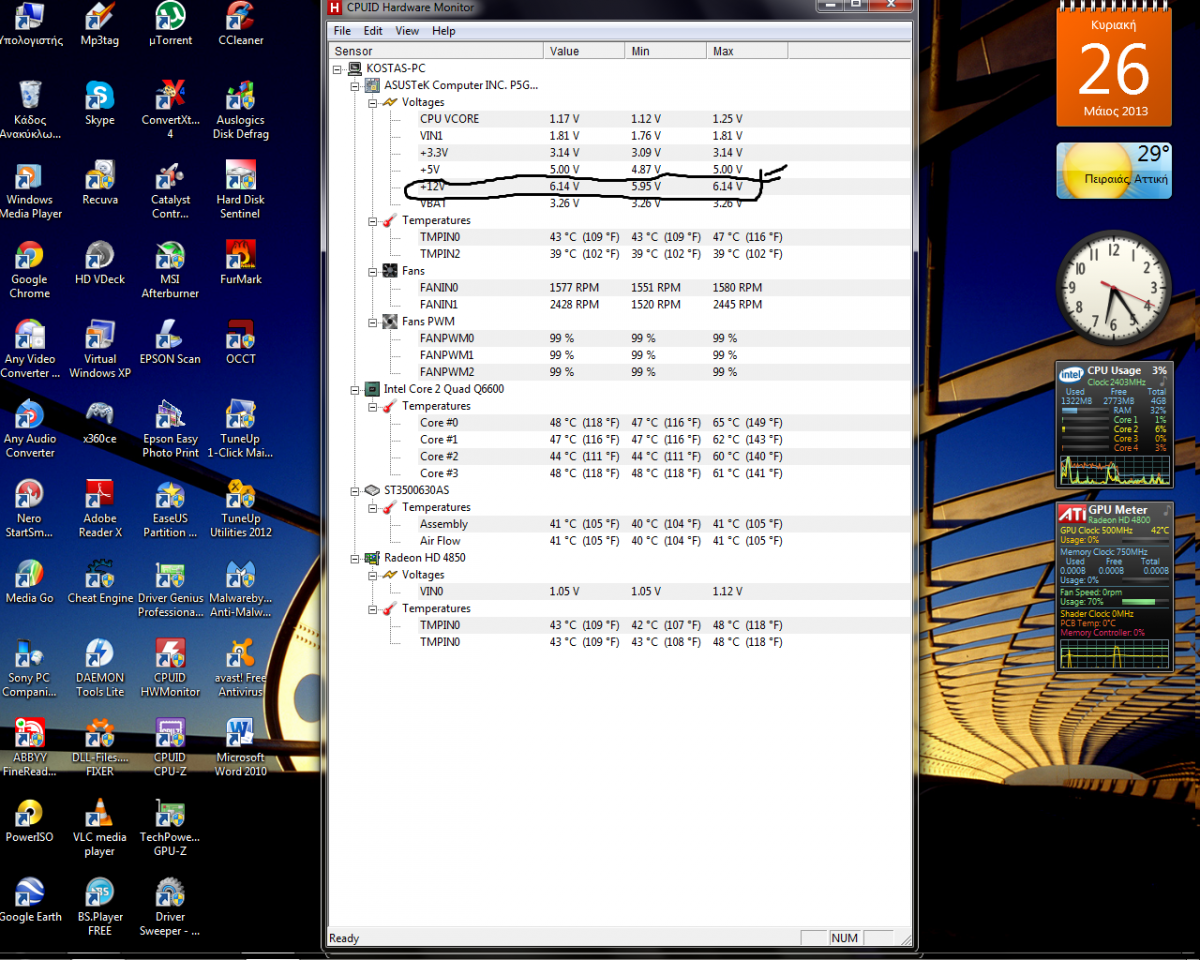The height and width of the screenshot is (960, 1200).
Task: Launch the PowerISO desktop icon
Action: coord(30,820)
